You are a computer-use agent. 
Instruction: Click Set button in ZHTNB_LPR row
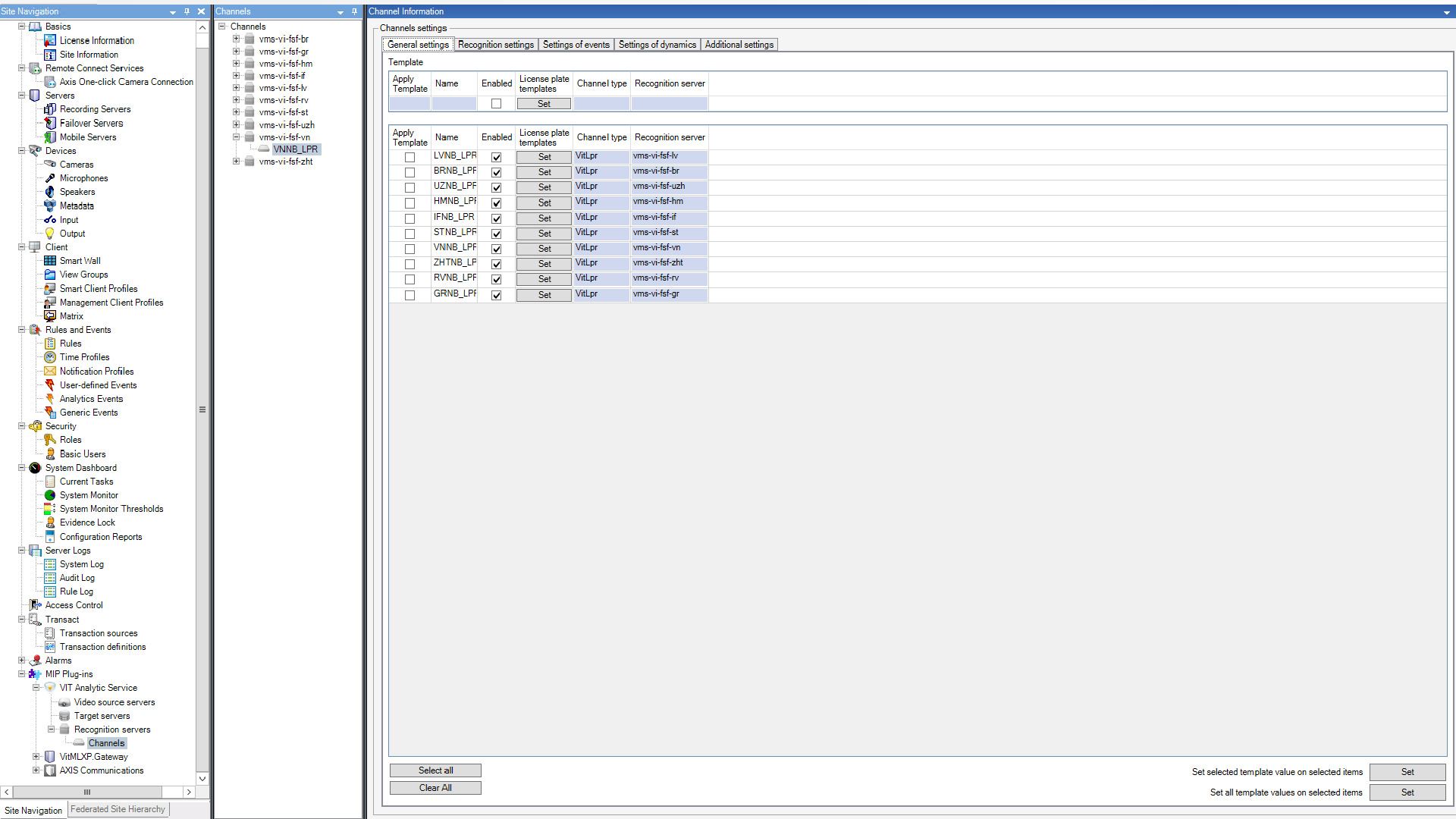pos(544,264)
